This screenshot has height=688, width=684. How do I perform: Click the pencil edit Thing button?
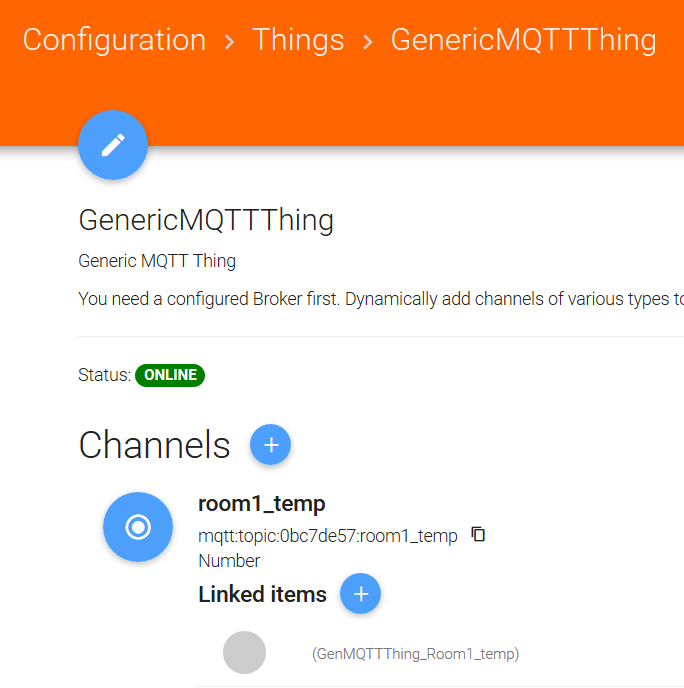pos(113,145)
